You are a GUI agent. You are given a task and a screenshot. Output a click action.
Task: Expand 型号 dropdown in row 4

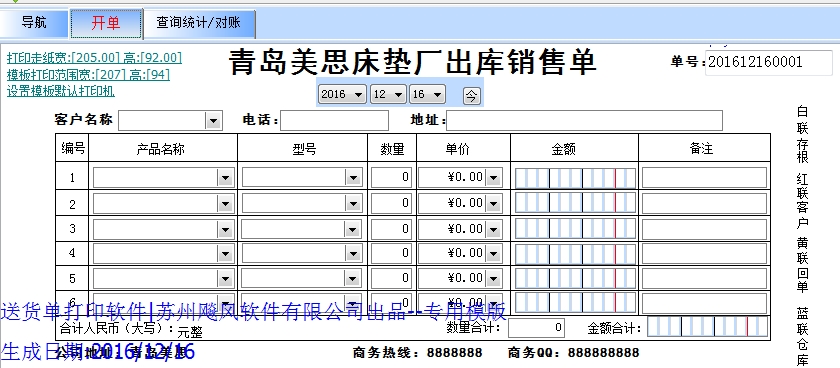coord(353,253)
